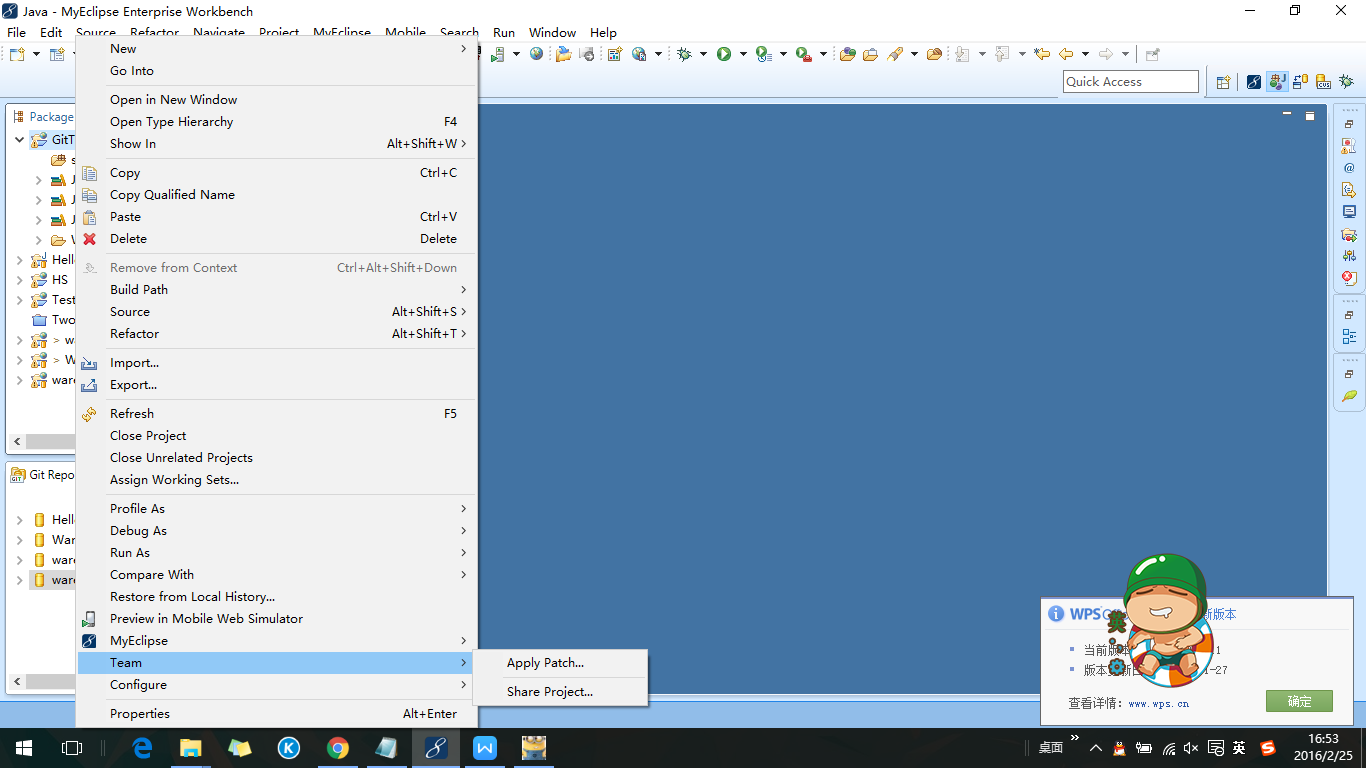
Task: Toggle the Pin Editor toolbar button
Action: (1152, 54)
